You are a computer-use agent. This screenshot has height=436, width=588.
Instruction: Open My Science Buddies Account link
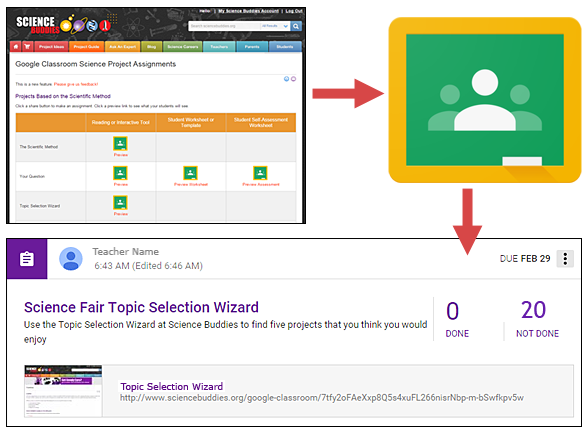click(x=249, y=11)
